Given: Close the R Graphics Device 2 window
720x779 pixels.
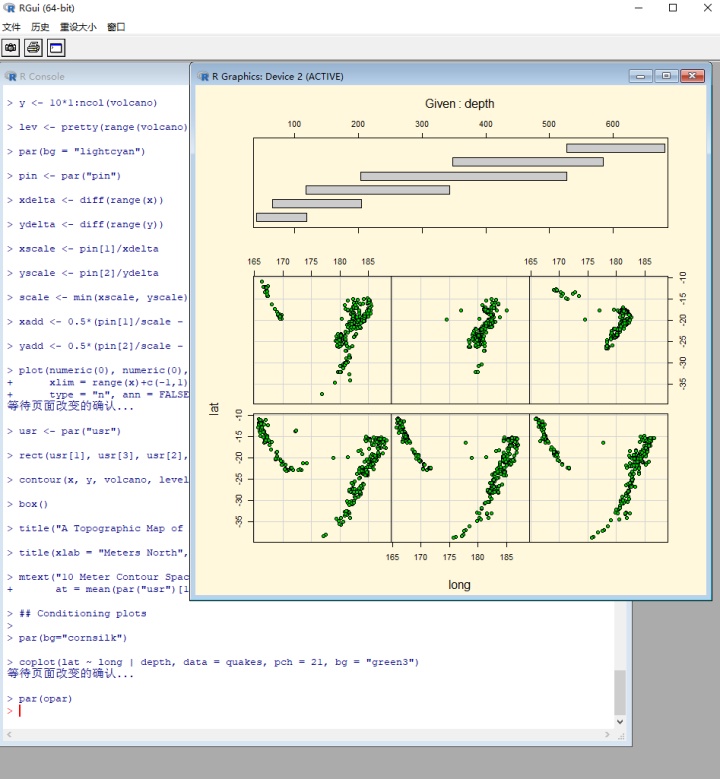Looking at the screenshot, I should 692,76.
